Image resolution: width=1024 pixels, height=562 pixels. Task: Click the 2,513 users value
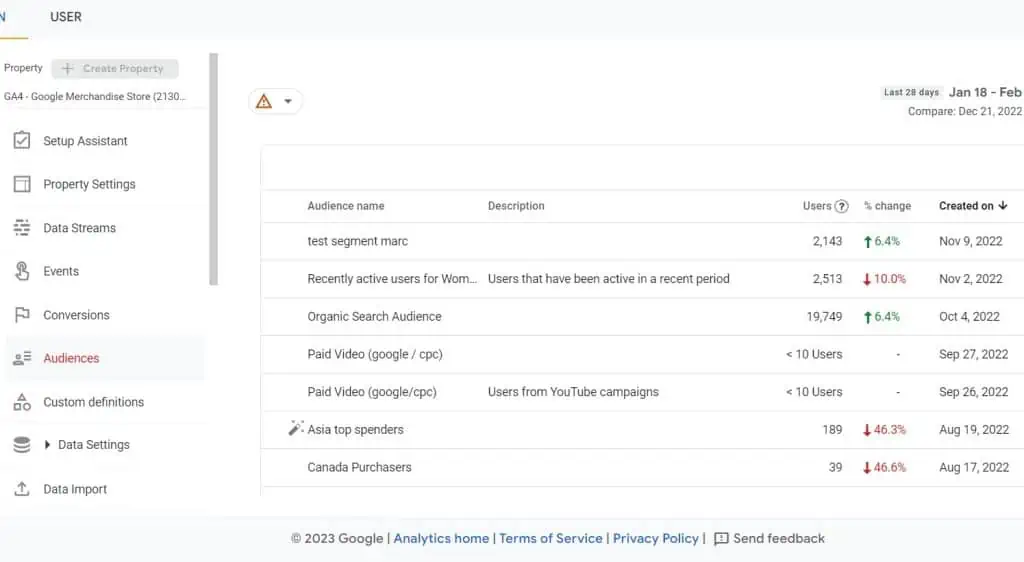point(827,279)
